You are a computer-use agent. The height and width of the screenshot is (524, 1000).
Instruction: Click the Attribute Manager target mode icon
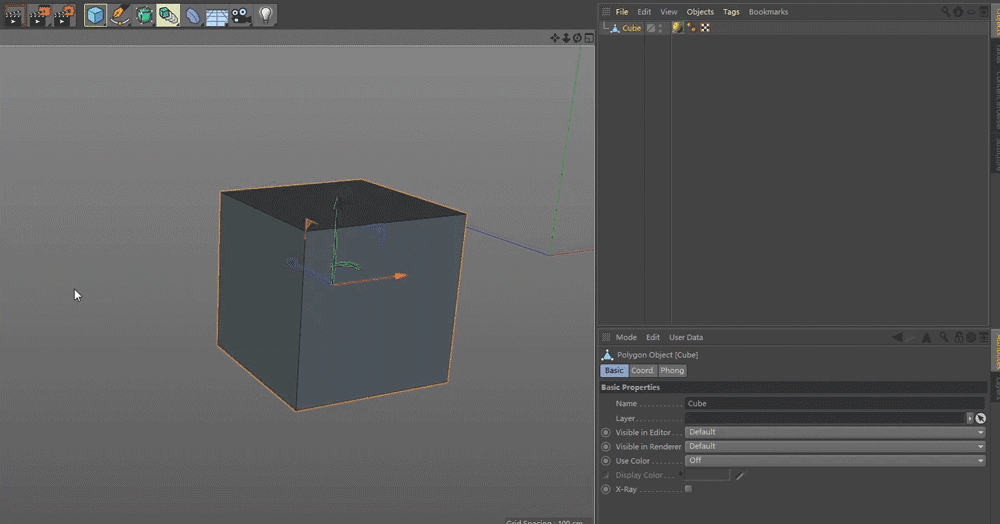[x=971, y=337]
